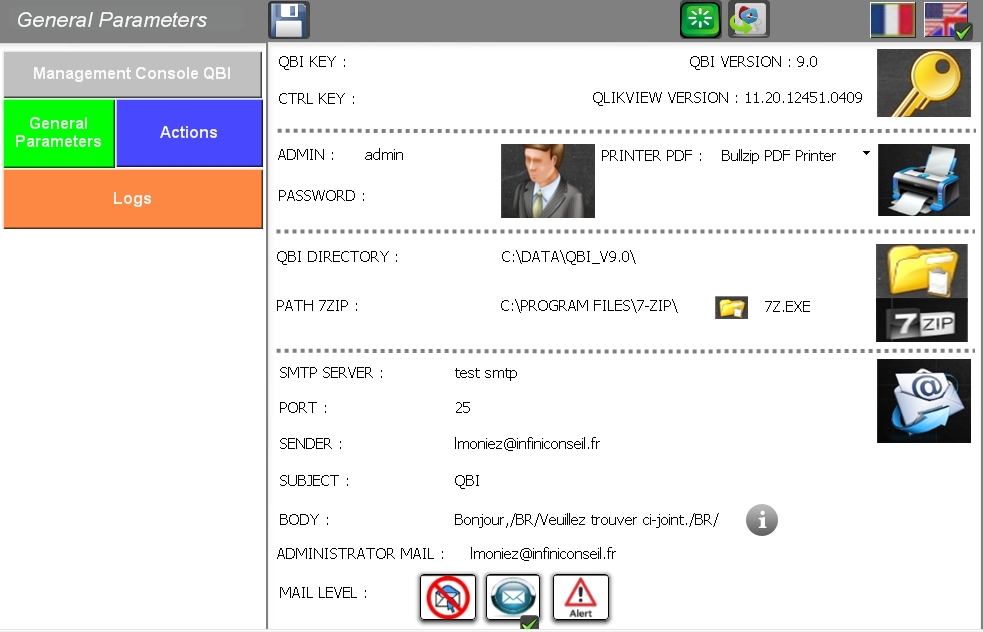Edit the subject value QBI
Image resolution: width=983 pixels, height=632 pixels.
click(x=467, y=481)
